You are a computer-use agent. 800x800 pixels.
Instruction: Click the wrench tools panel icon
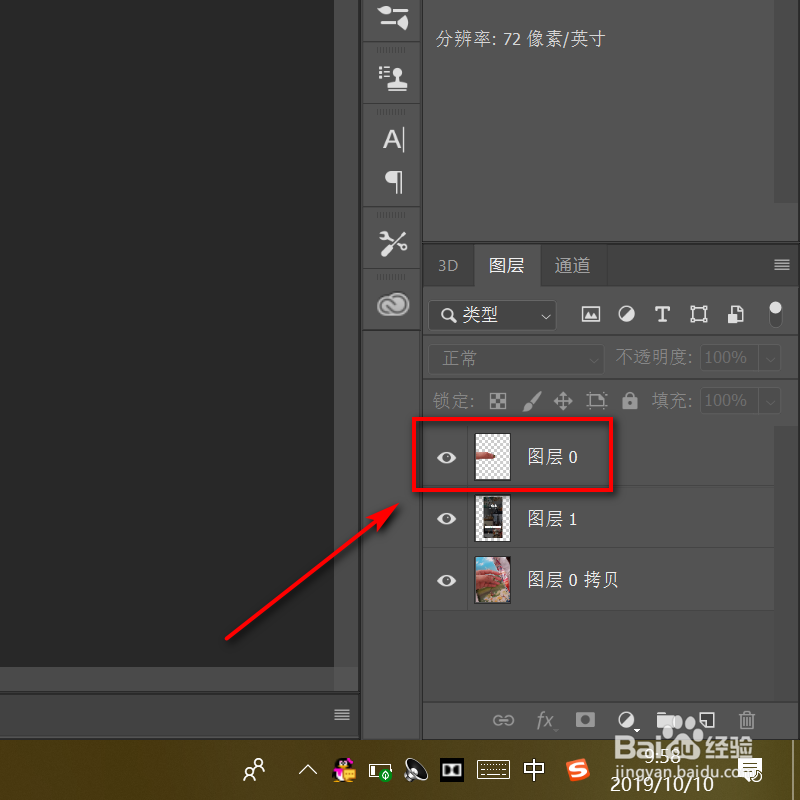pyautogui.click(x=391, y=242)
